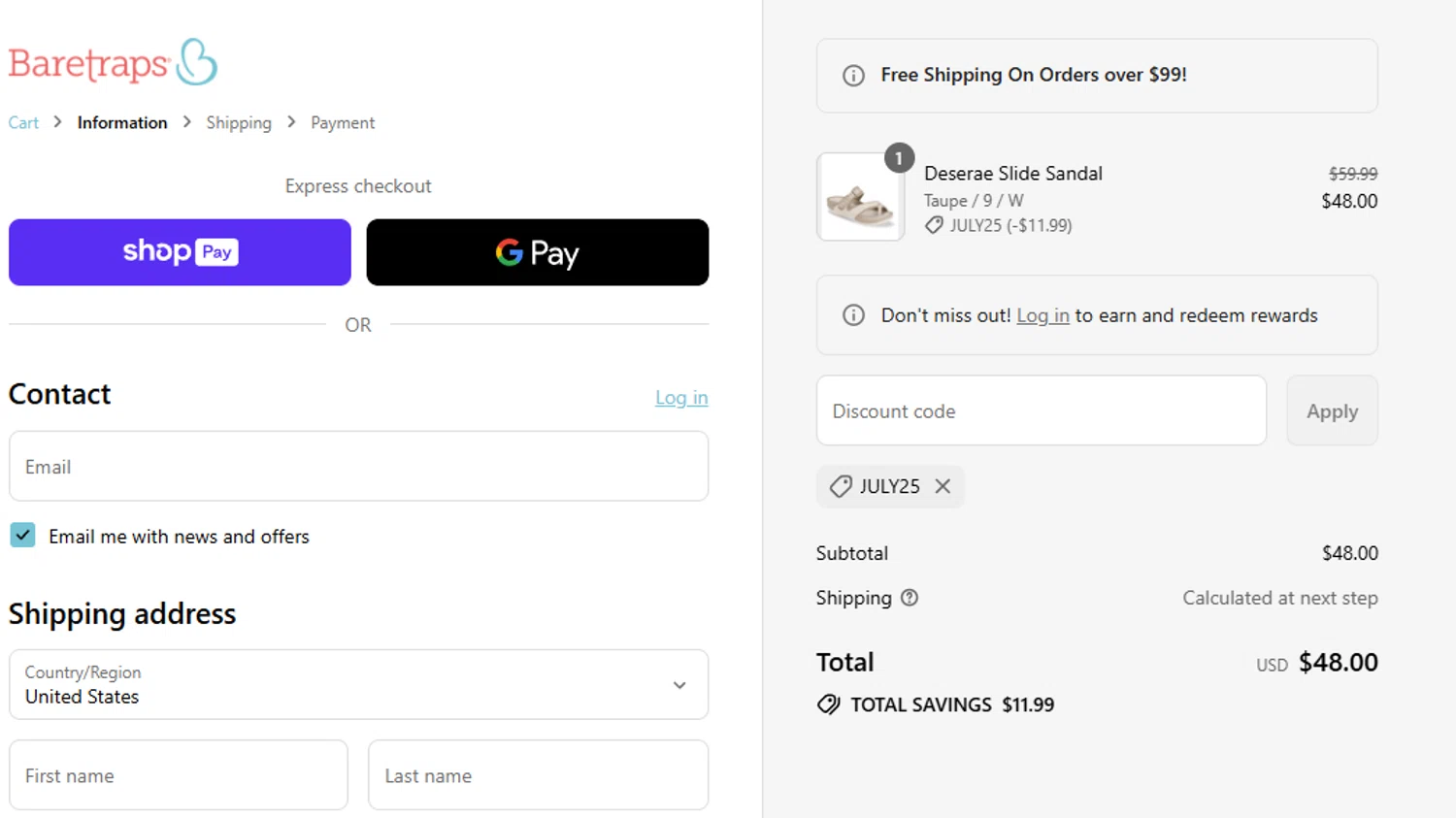This screenshot has height=818, width=1456.
Task: Click the tag icon in JULY25 chip
Action: pos(841,486)
